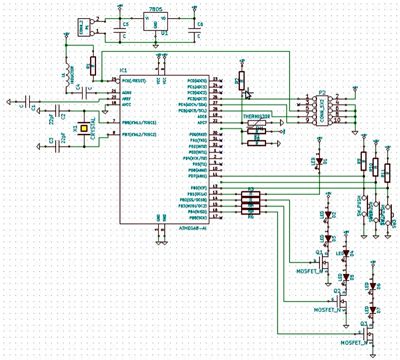400x360 pixels.
Task: Select the CONN_5X2 connector P2
Action: pos(322,110)
